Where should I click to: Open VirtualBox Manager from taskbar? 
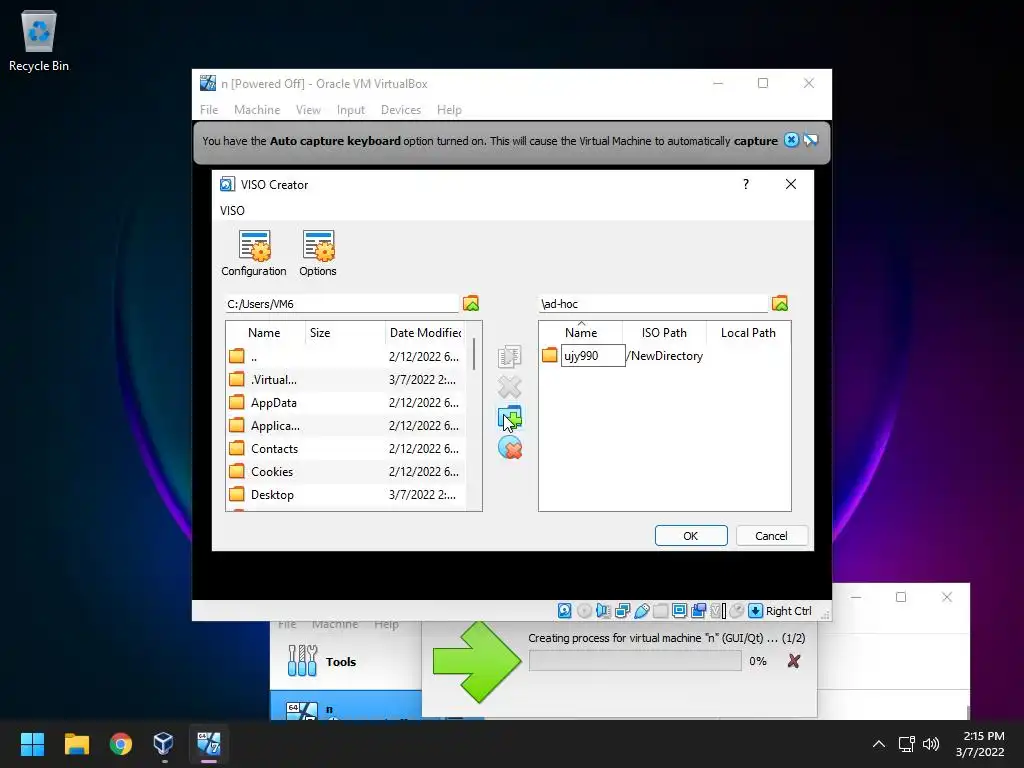click(x=164, y=744)
